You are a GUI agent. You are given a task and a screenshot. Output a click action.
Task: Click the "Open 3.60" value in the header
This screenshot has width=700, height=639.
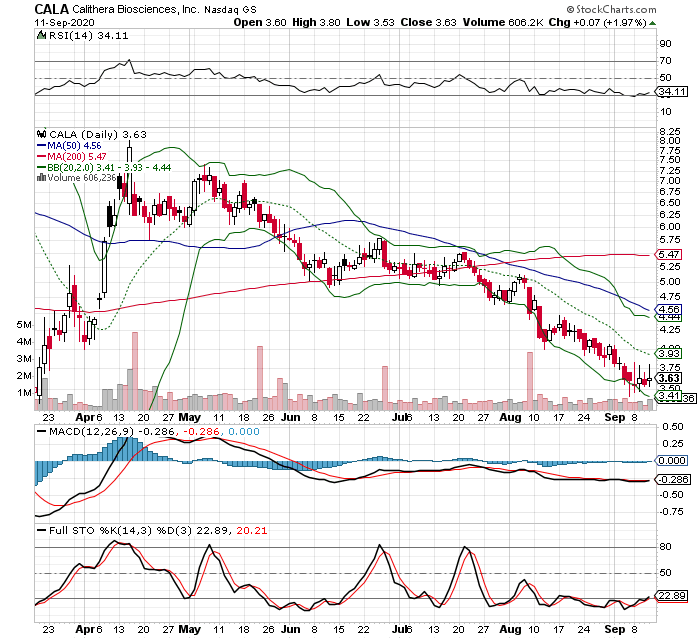[x=260, y=22]
